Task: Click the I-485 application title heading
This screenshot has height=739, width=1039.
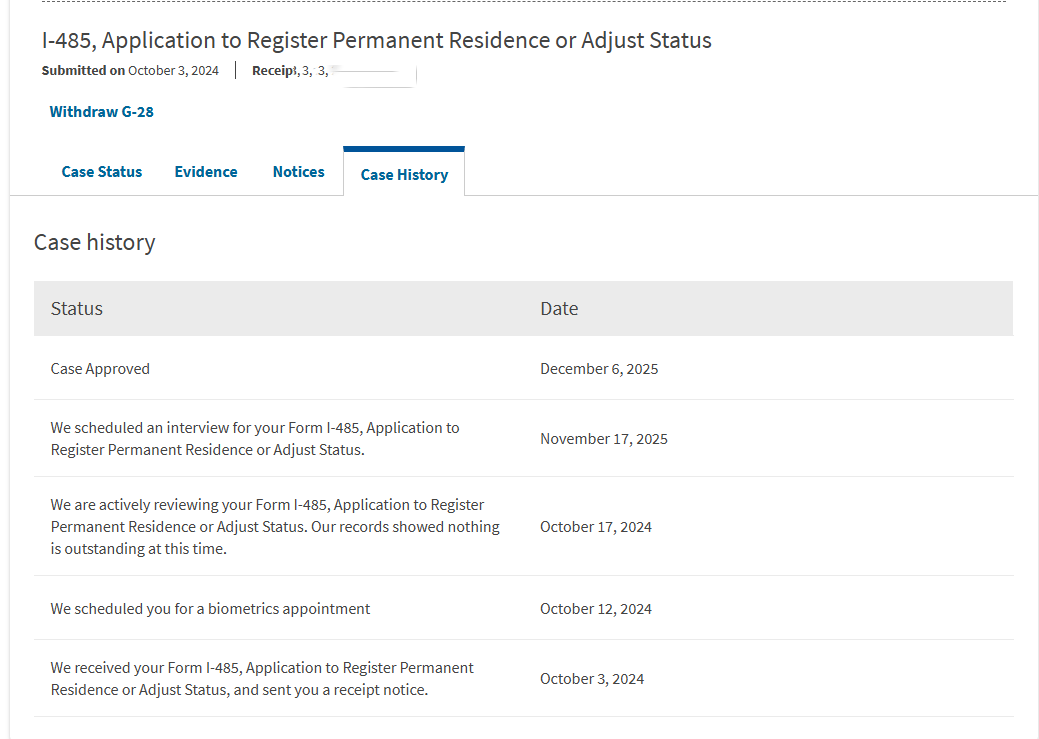Action: (x=377, y=41)
